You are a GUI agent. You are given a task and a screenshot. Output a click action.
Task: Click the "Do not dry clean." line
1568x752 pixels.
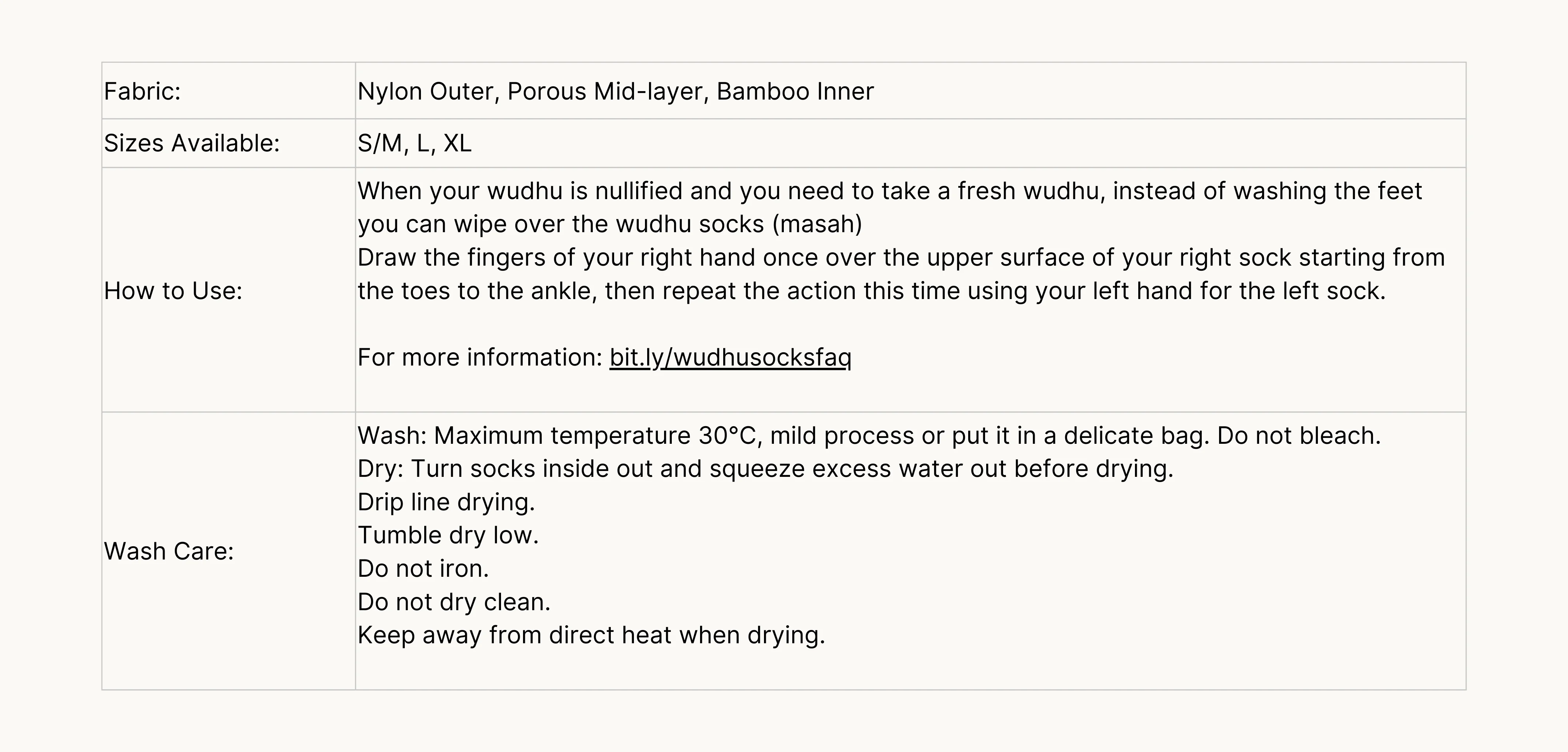pos(454,602)
